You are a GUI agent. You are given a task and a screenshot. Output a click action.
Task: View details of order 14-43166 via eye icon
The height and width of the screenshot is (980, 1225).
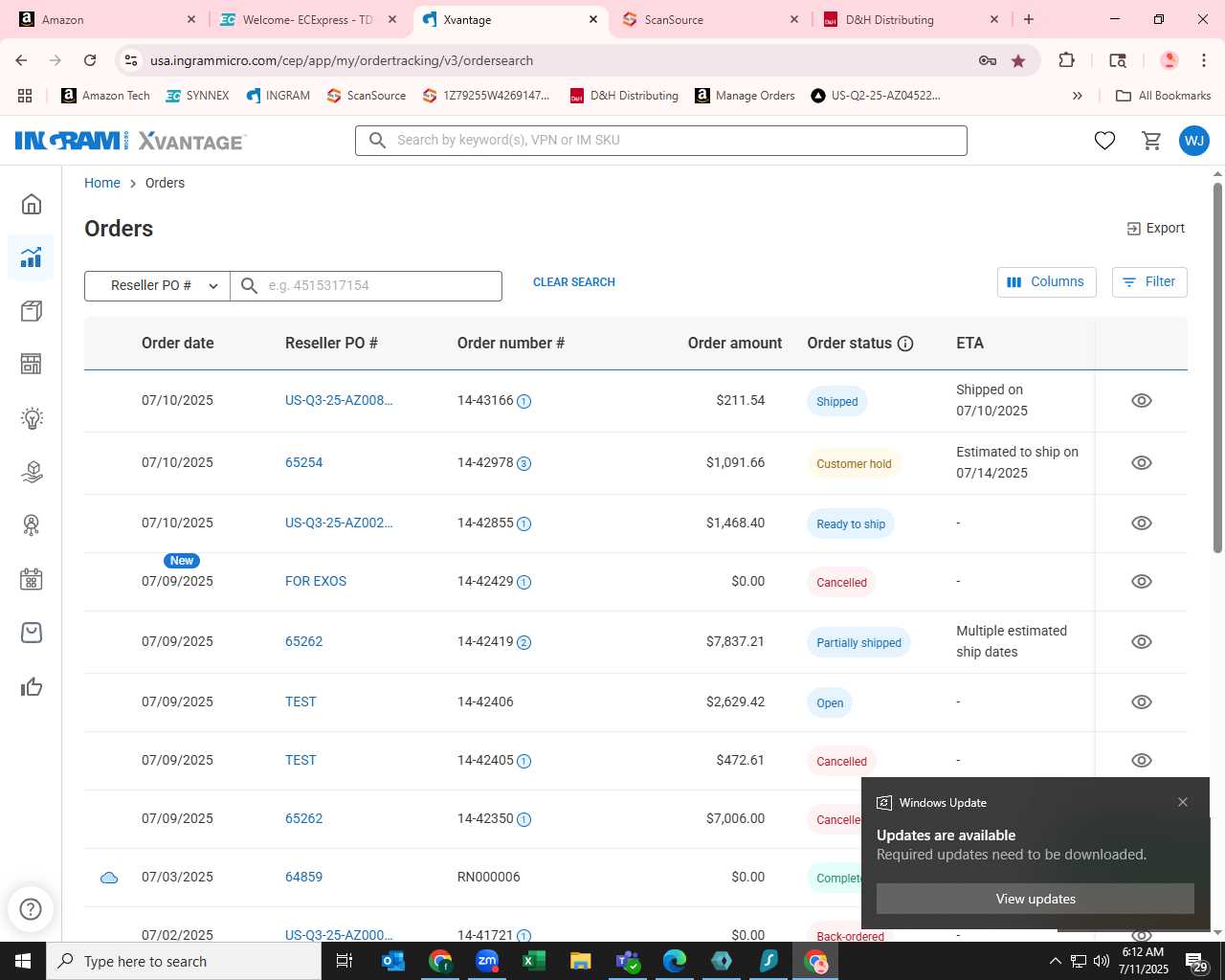pos(1142,401)
